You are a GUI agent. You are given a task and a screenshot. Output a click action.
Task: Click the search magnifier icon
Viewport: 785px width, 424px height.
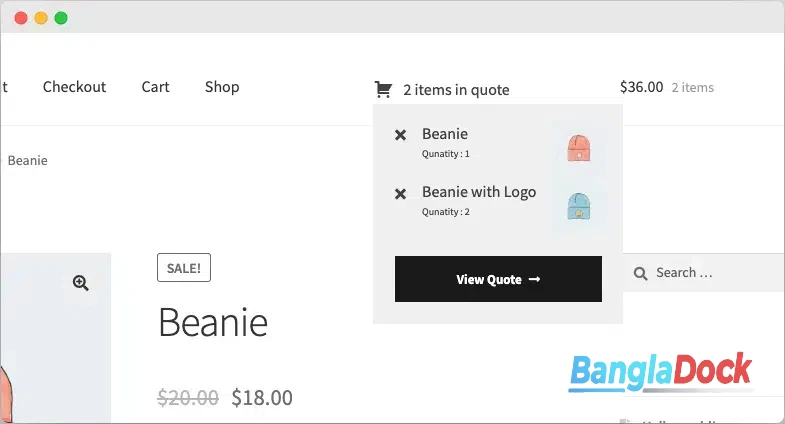point(640,273)
